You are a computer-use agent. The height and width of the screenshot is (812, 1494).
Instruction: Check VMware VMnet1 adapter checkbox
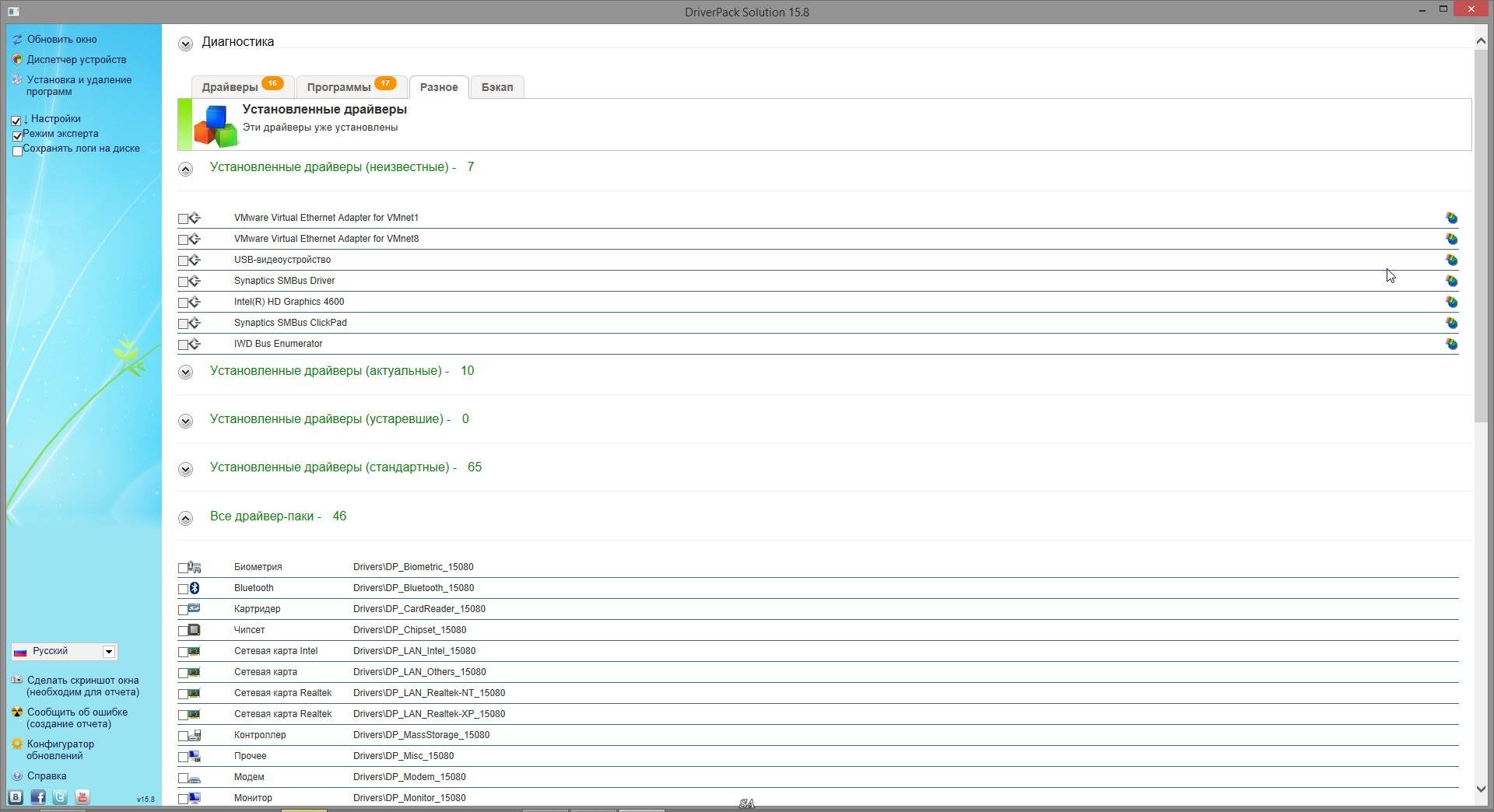(x=183, y=219)
